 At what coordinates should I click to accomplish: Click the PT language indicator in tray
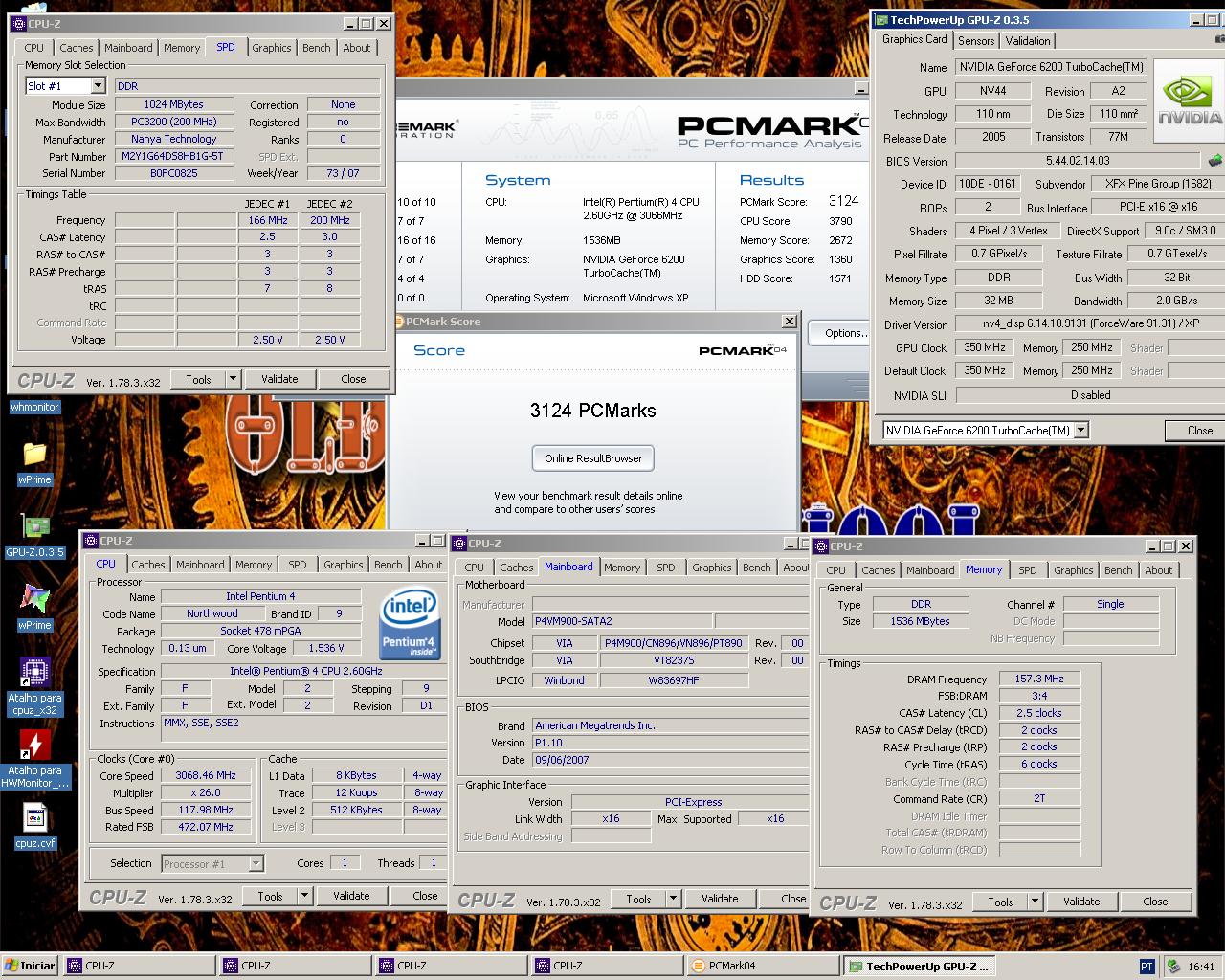click(x=1147, y=966)
